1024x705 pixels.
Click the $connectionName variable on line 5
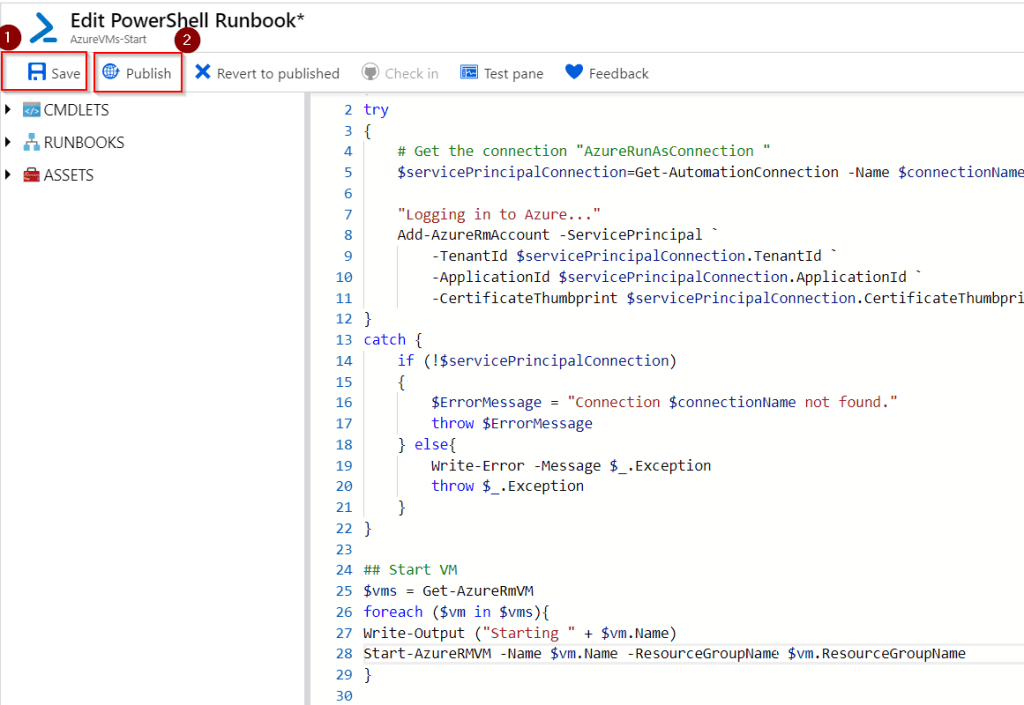click(961, 172)
